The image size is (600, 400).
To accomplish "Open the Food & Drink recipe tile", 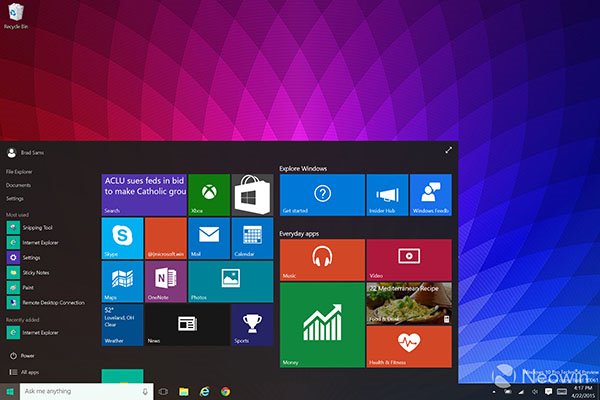I will point(409,304).
